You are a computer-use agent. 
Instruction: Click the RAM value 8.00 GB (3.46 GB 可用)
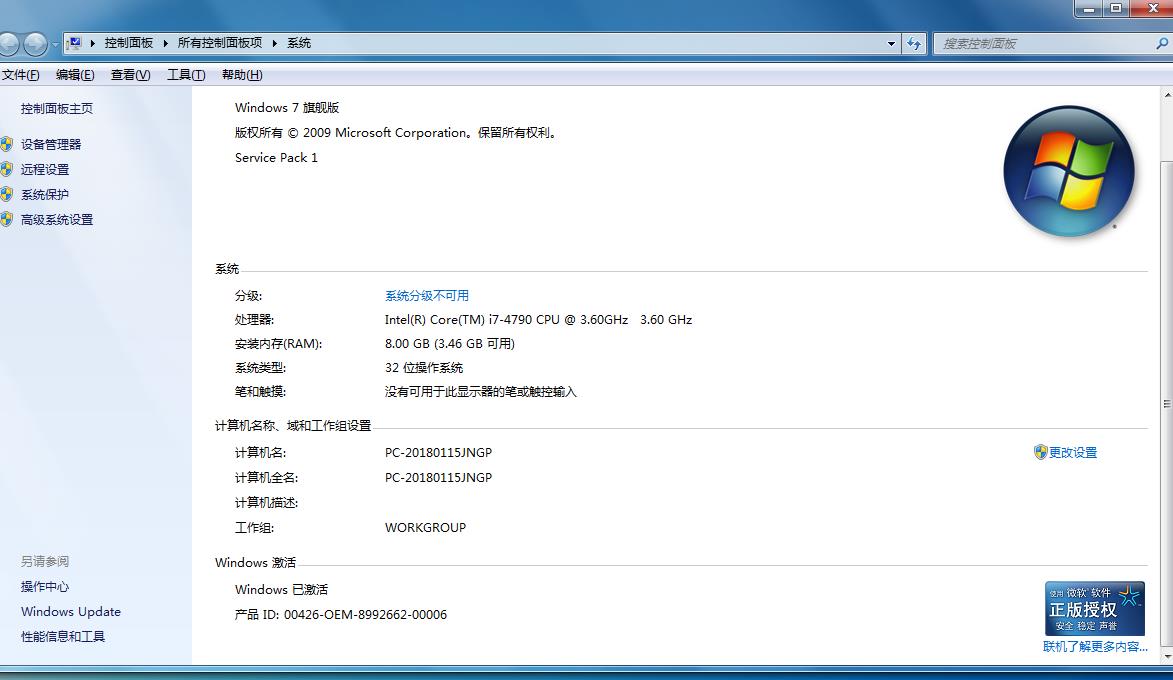pyautogui.click(x=450, y=343)
